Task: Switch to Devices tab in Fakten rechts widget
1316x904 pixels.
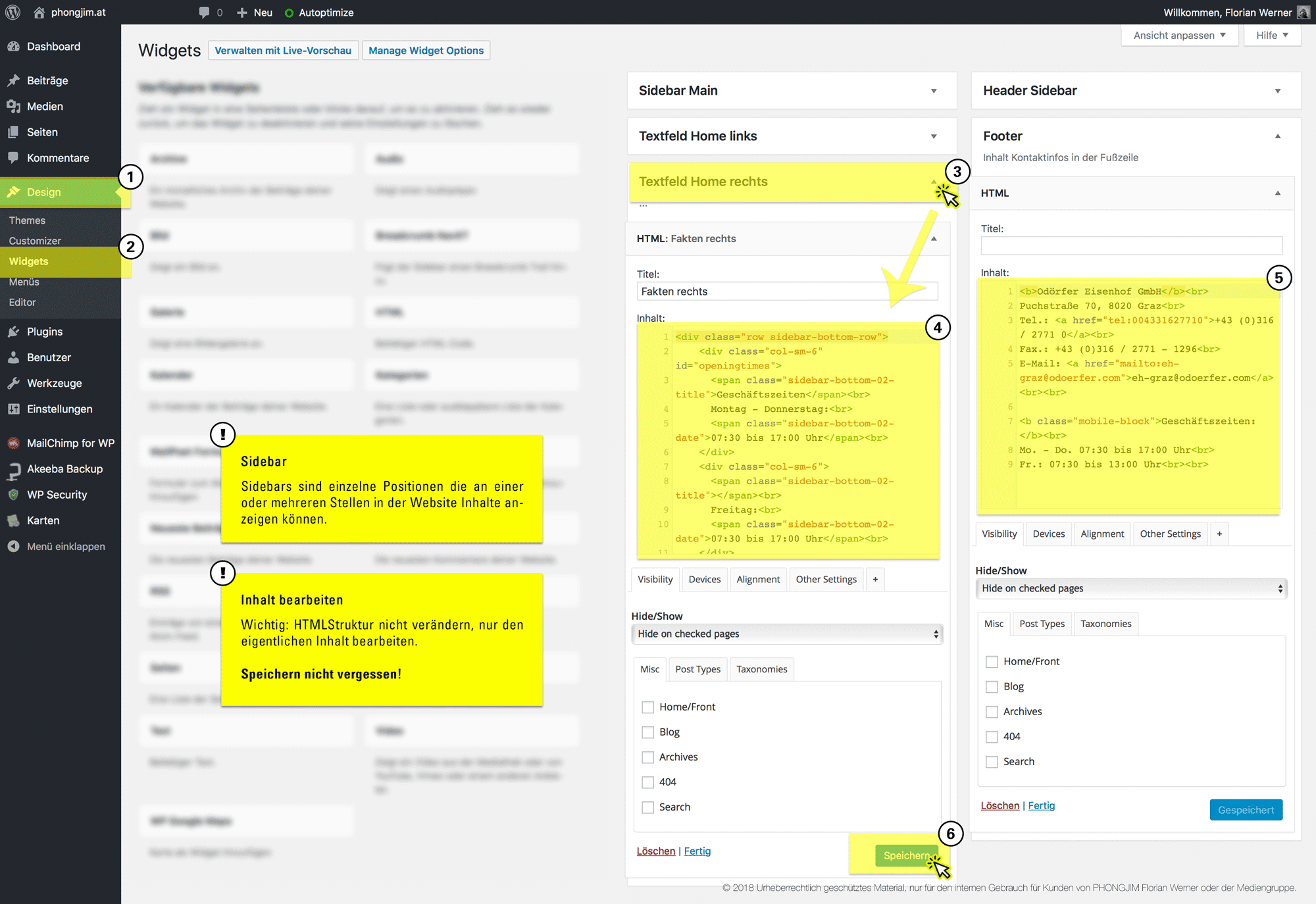Action: click(705, 579)
